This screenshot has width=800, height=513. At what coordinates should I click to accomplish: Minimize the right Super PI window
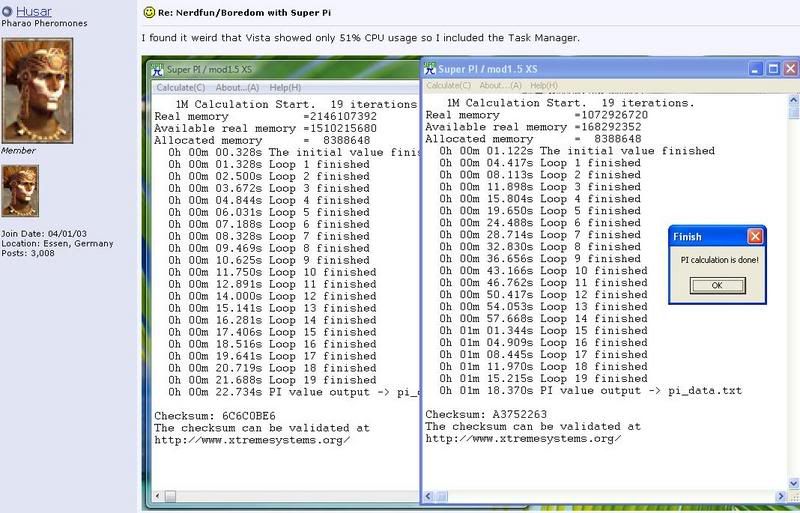pos(756,68)
